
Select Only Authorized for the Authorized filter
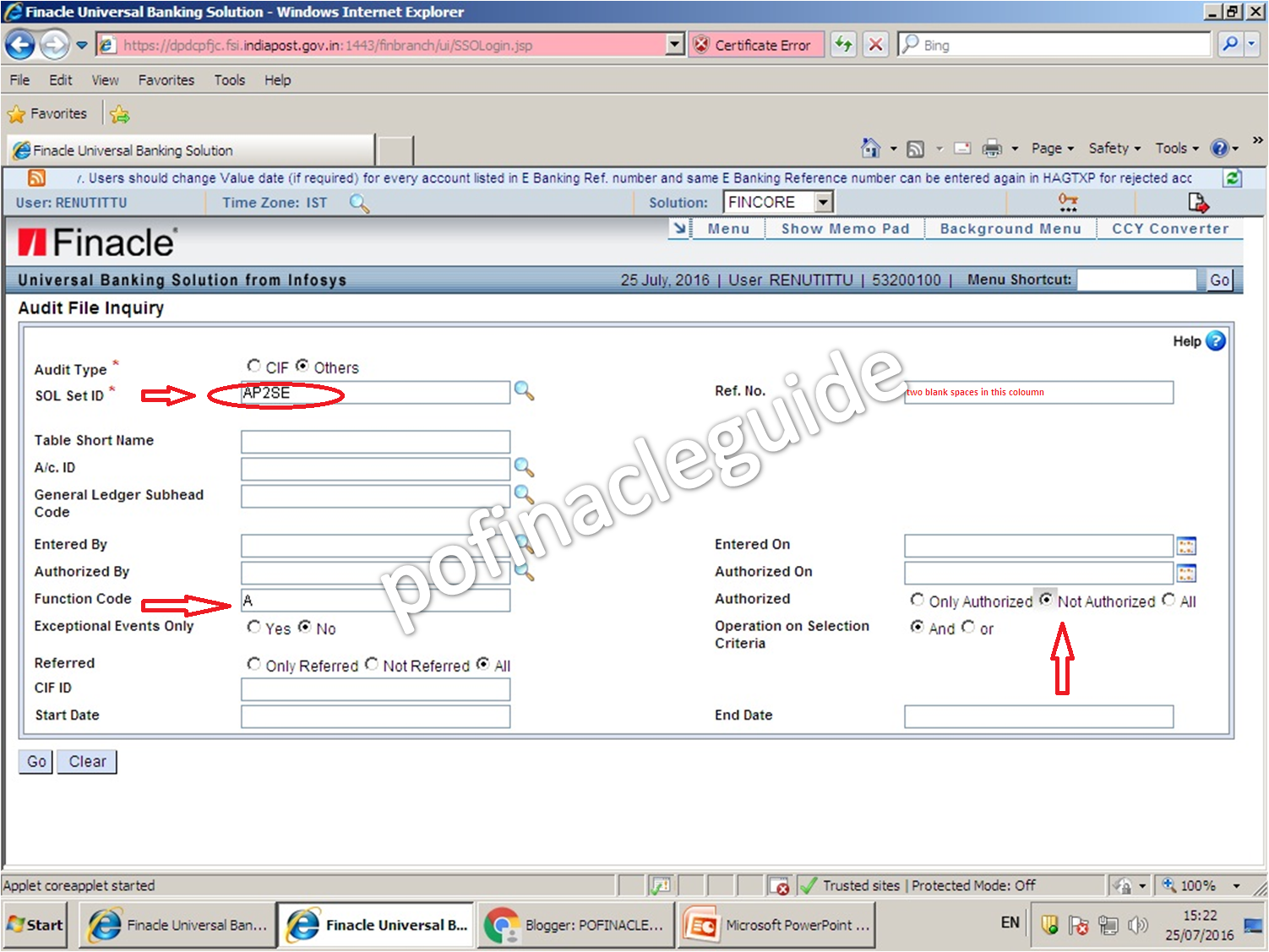918,600
